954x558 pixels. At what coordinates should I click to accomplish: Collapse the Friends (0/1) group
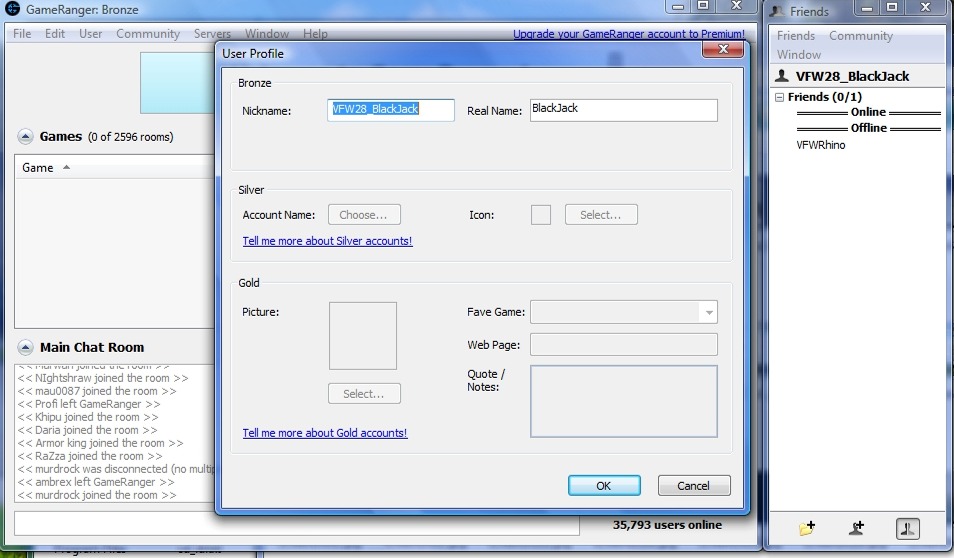pyautogui.click(x=779, y=97)
